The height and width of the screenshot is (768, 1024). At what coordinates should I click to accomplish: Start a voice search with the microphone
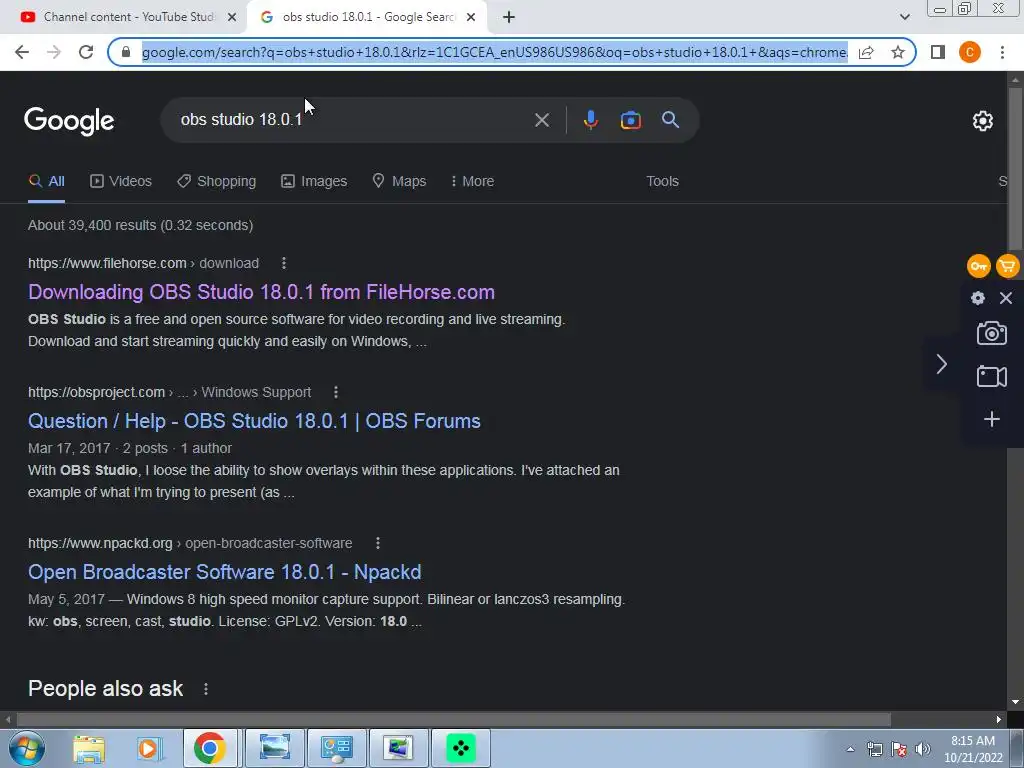coord(590,120)
